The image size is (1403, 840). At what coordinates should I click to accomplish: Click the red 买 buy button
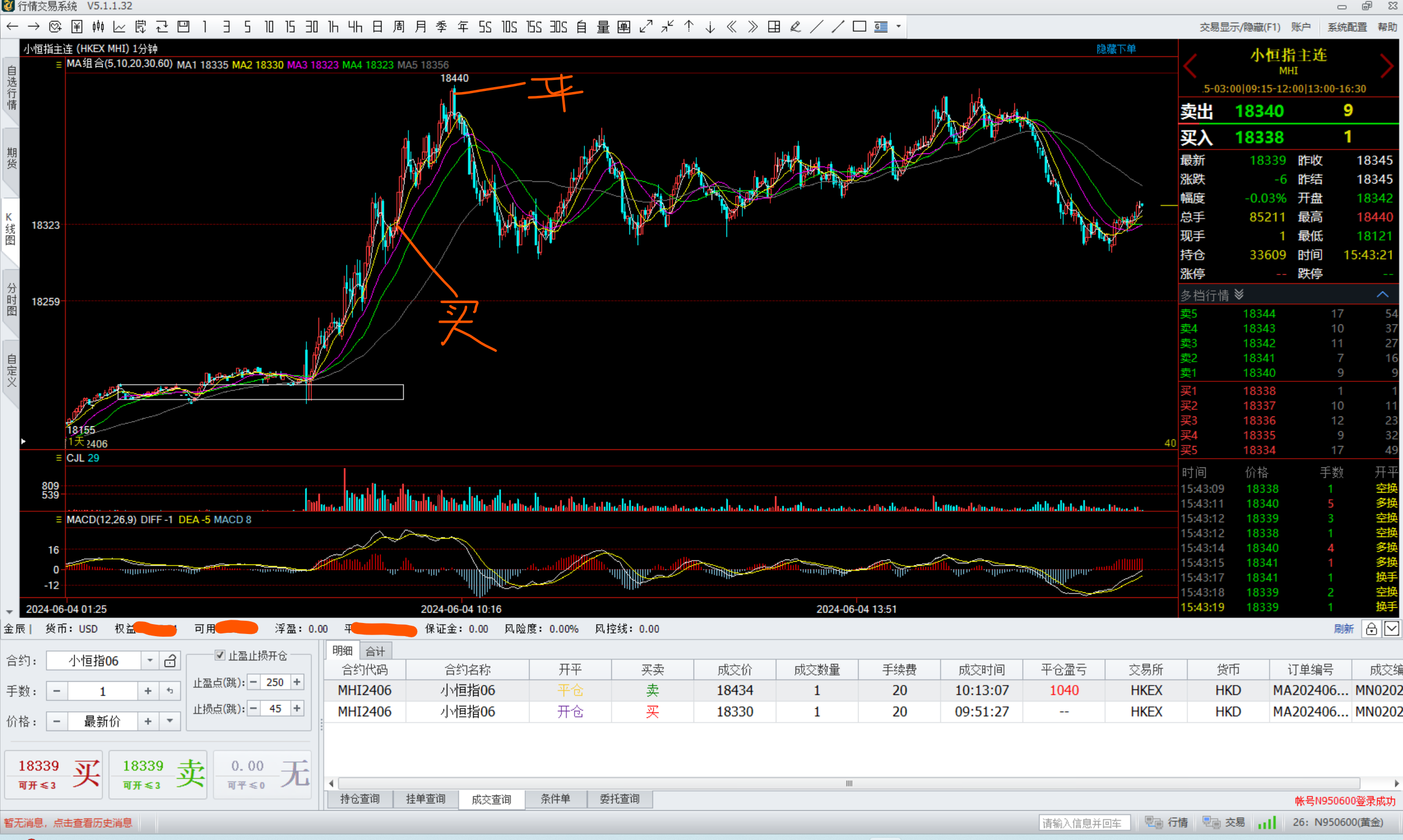(x=54, y=774)
